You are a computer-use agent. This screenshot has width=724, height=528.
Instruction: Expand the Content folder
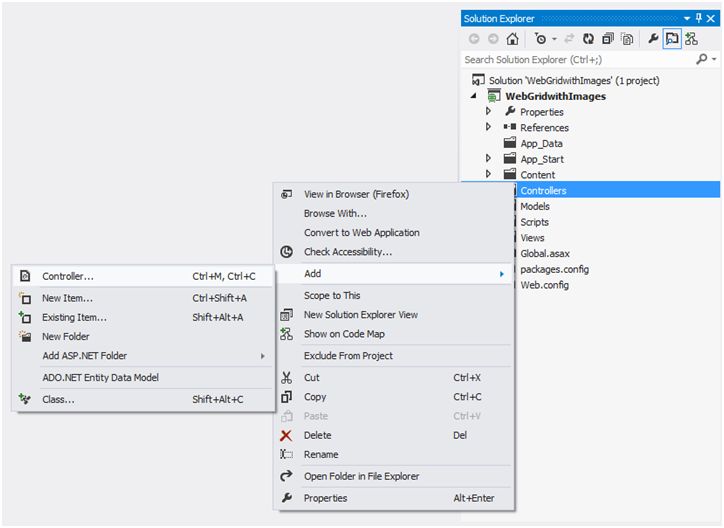pos(489,174)
